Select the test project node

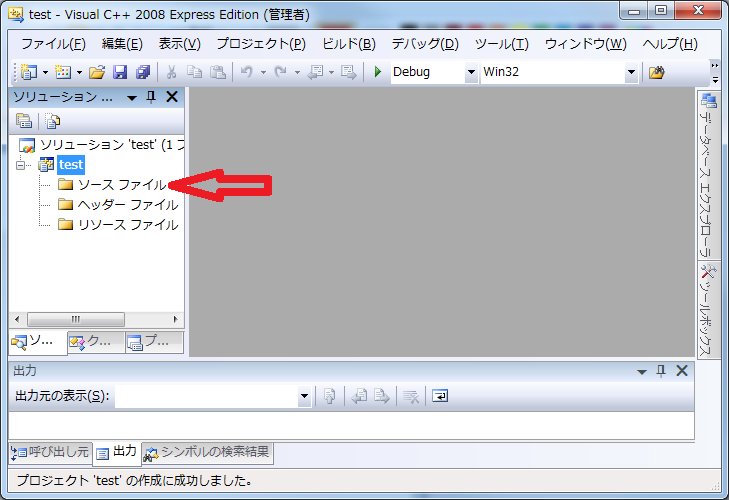point(71,165)
